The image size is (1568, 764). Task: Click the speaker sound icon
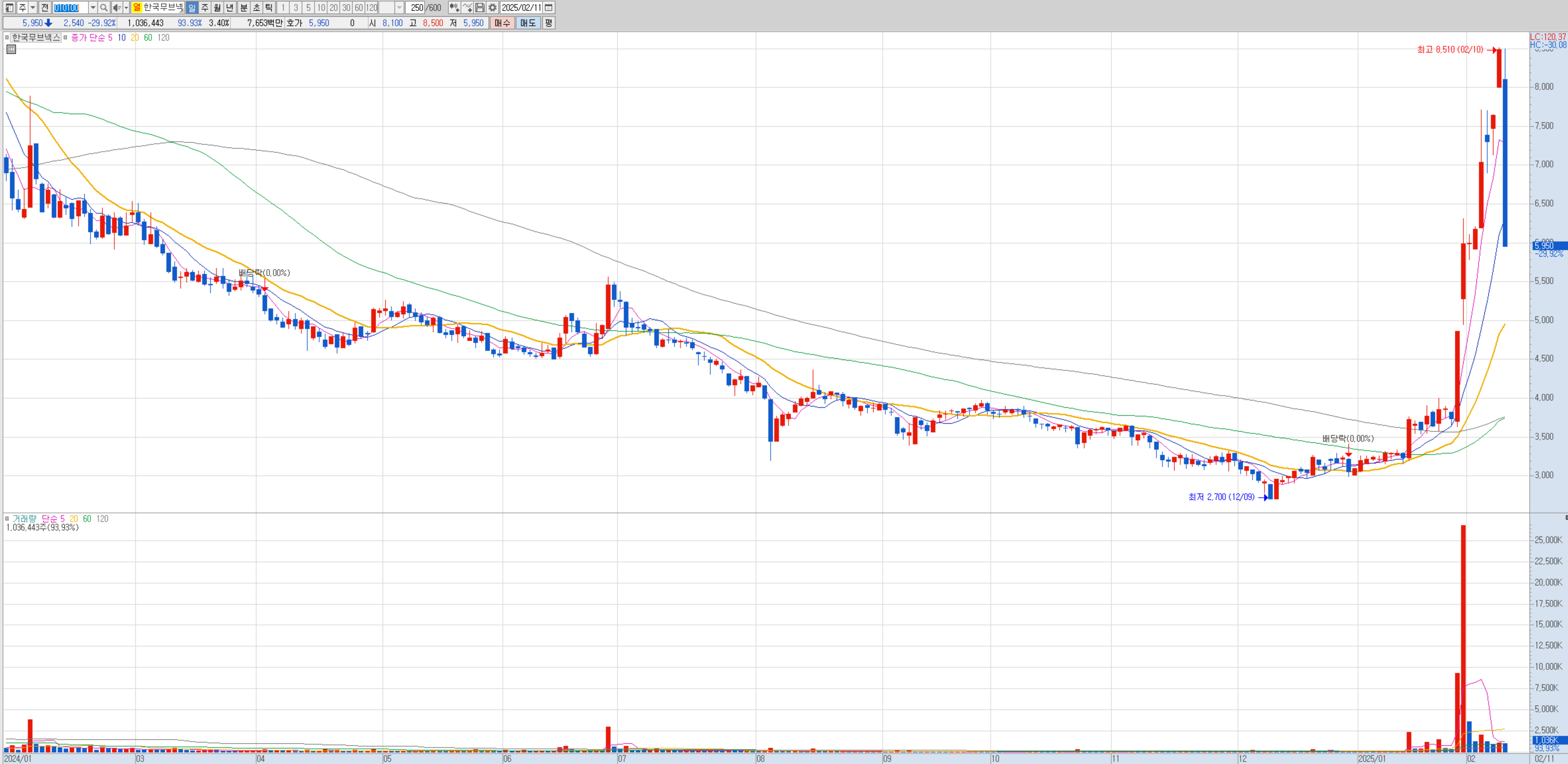coord(116,8)
